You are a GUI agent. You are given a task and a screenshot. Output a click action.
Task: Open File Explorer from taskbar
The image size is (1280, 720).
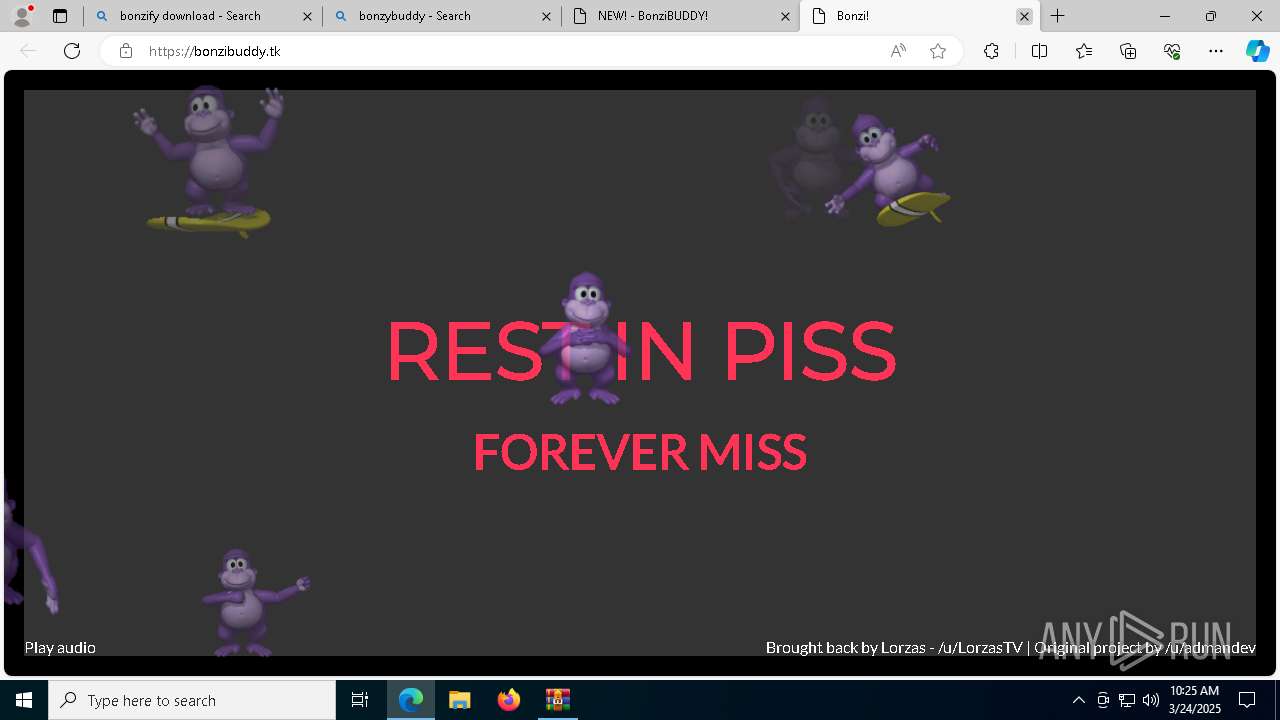point(460,700)
